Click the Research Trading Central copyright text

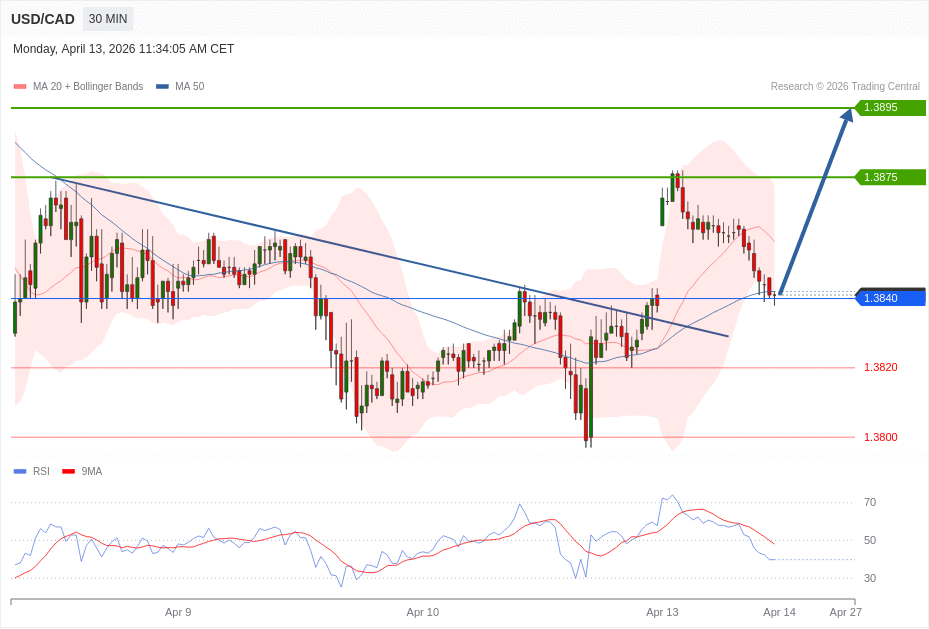(845, 87)
